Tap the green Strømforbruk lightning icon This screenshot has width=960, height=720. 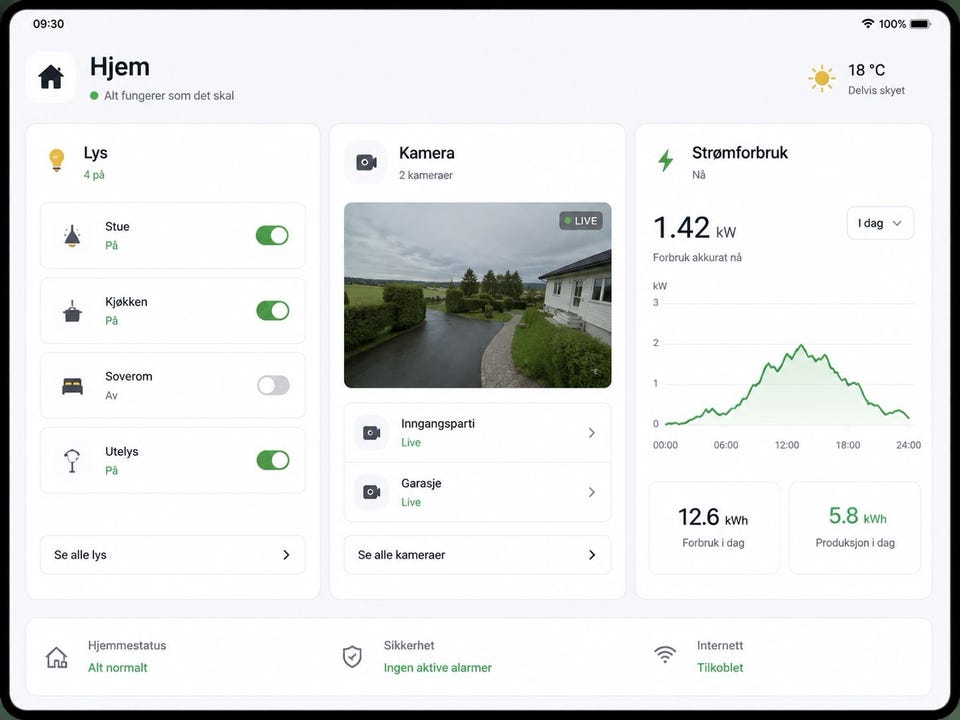point(666,160)
